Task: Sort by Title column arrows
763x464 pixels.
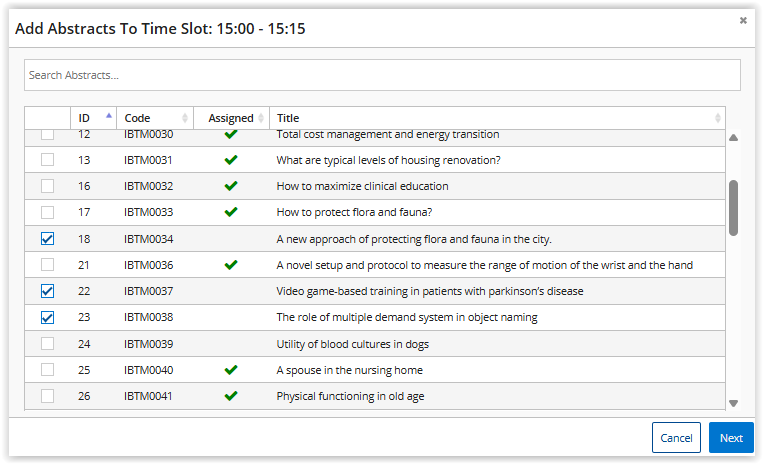Action: coord(717,118)
